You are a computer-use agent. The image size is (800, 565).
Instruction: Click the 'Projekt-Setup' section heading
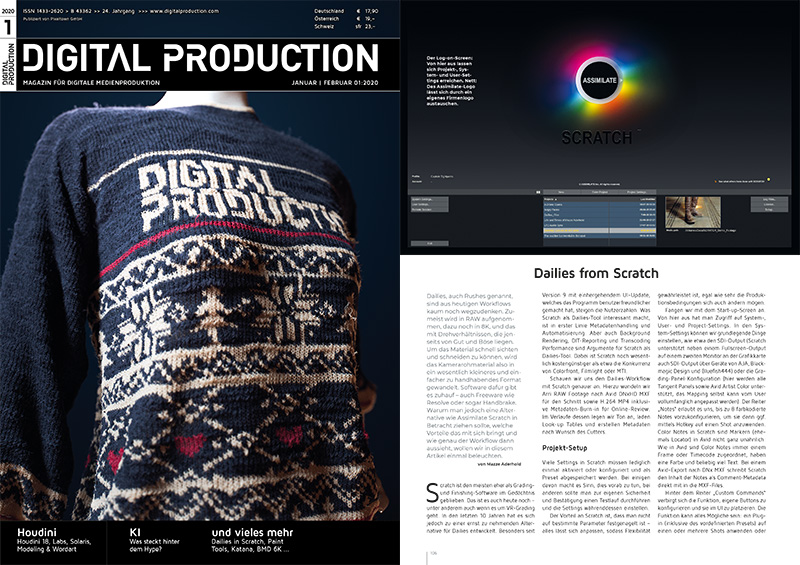point(564,448)
